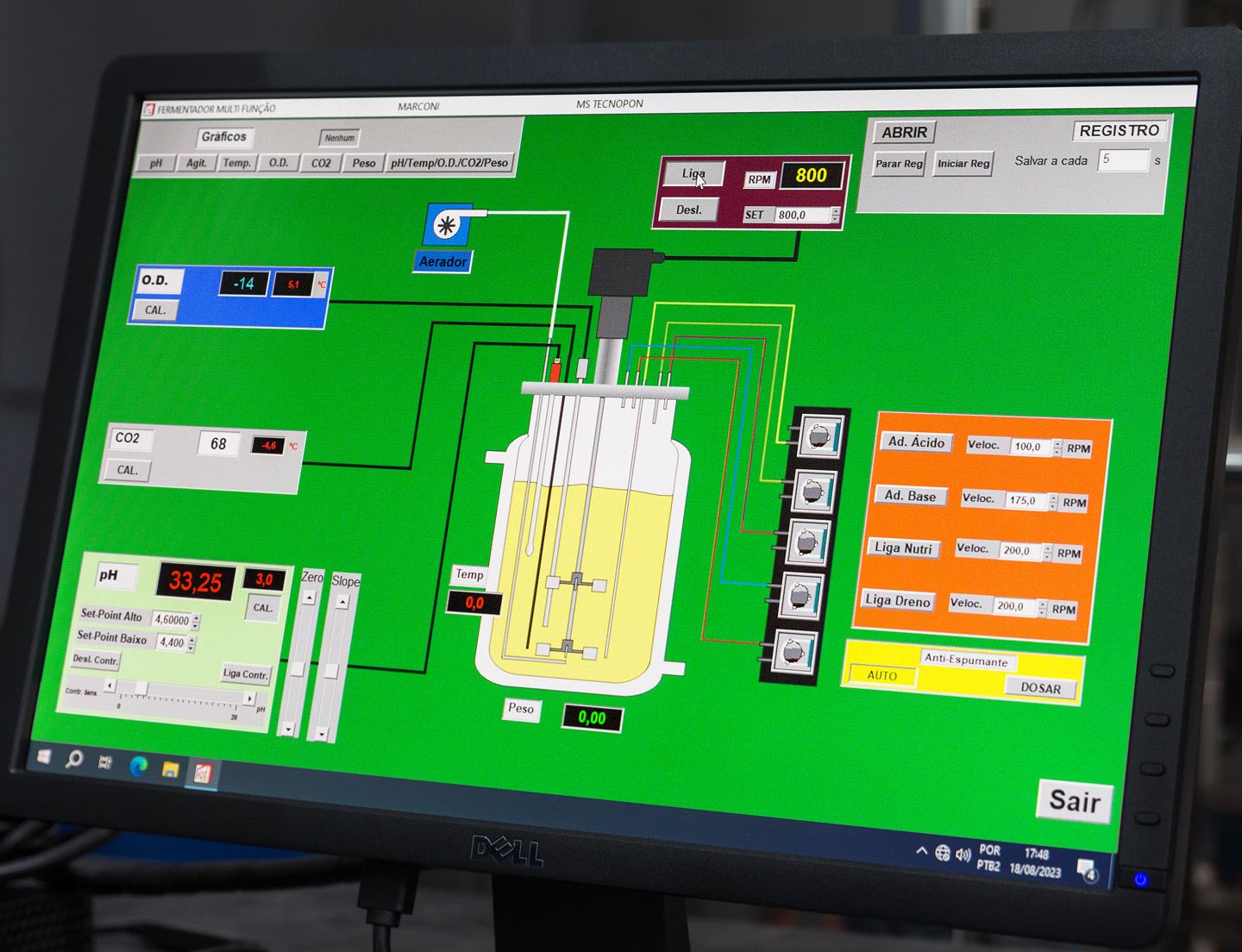Click DOSAR to dose antifoam

(x=1041, y=688)
